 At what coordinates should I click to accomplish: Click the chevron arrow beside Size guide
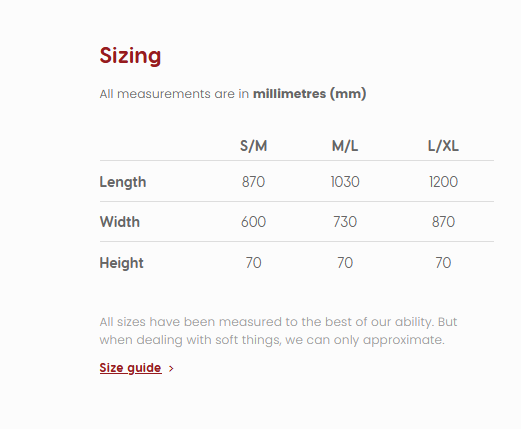click(171, 368)
